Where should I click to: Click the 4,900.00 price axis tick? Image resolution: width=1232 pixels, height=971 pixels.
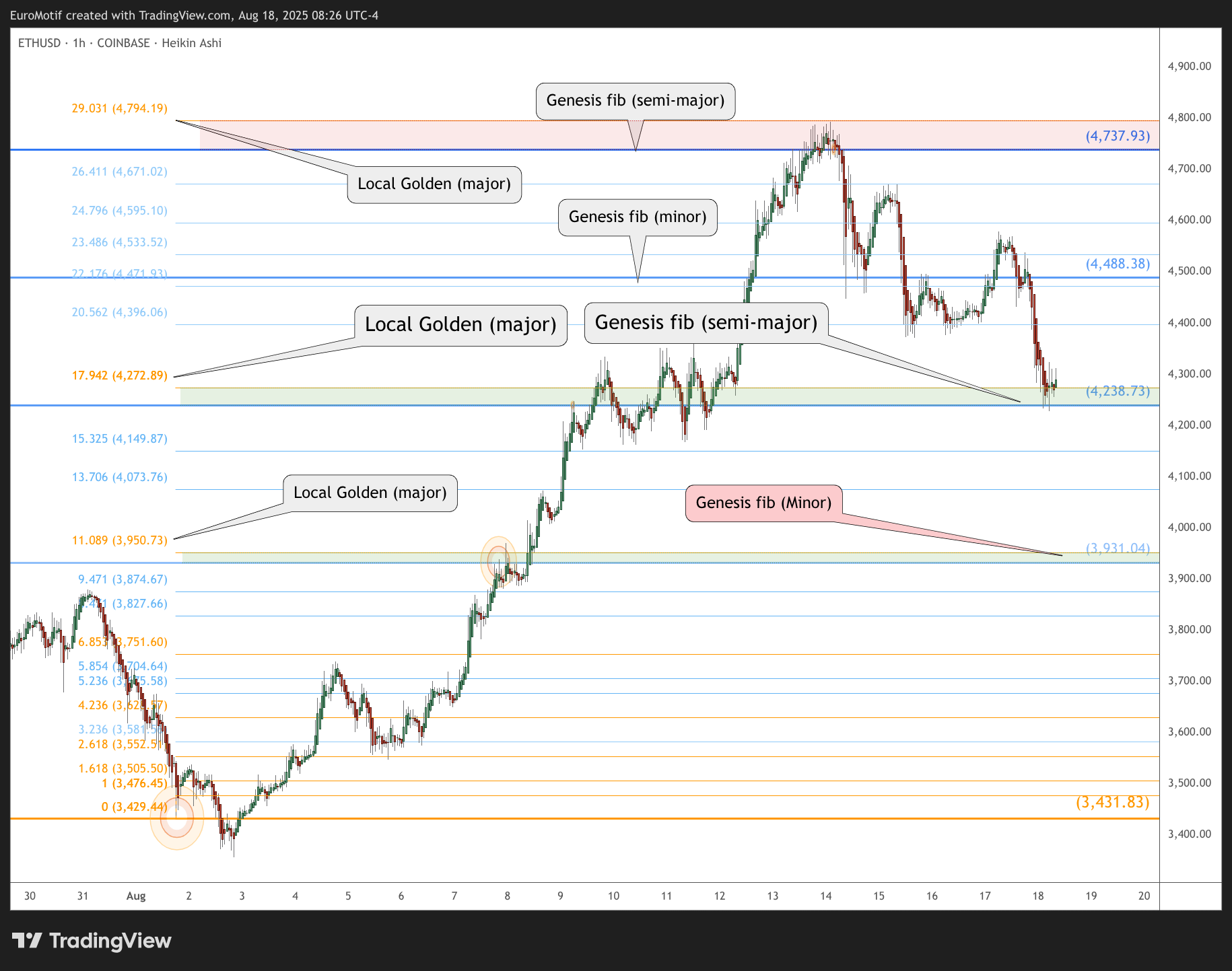click(x=1189, y=66)
